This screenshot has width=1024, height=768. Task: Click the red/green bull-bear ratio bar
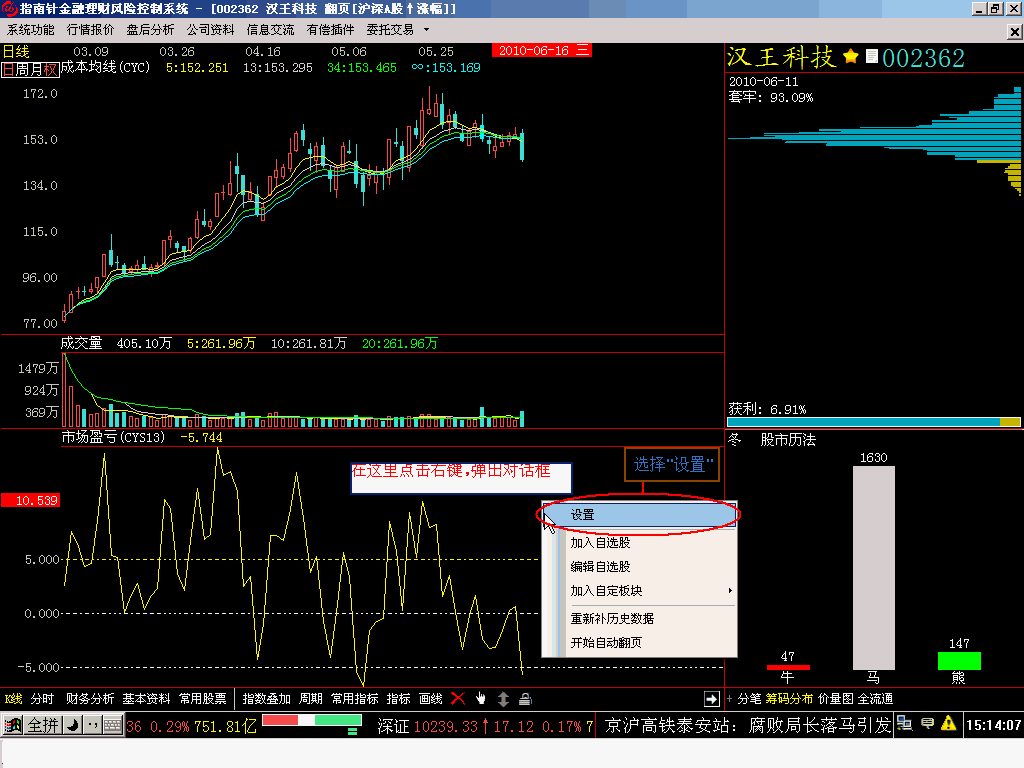tap(312, 720)
